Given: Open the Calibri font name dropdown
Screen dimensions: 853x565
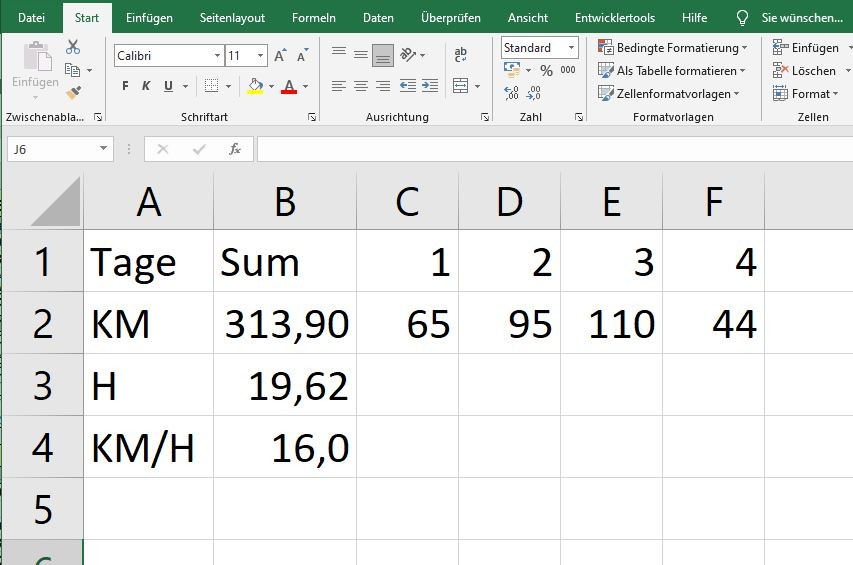Looking at the screenshot, I should pos(217,56).
